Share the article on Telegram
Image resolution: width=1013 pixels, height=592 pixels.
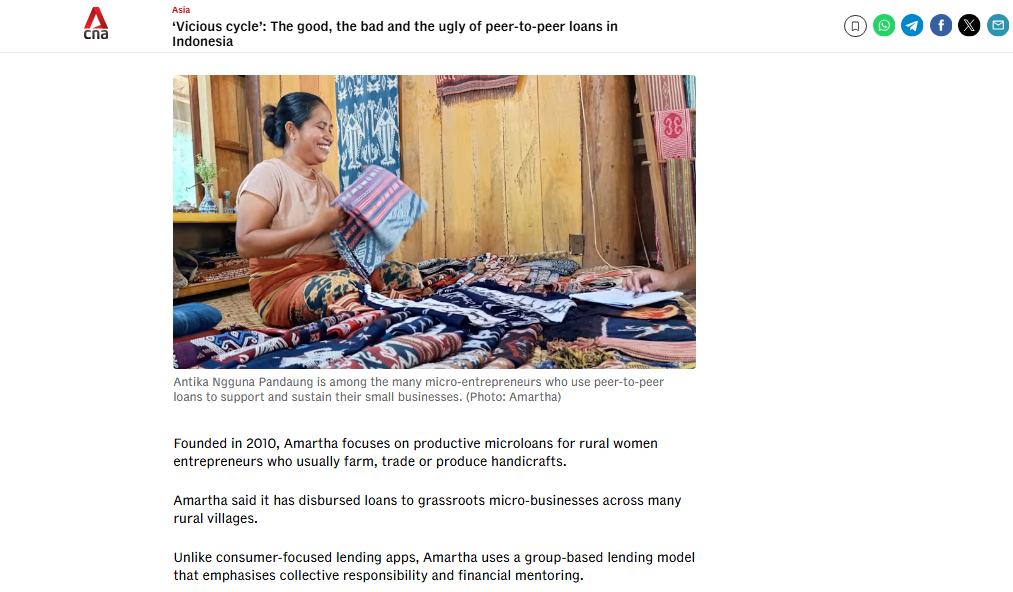(x=912, y=26)
